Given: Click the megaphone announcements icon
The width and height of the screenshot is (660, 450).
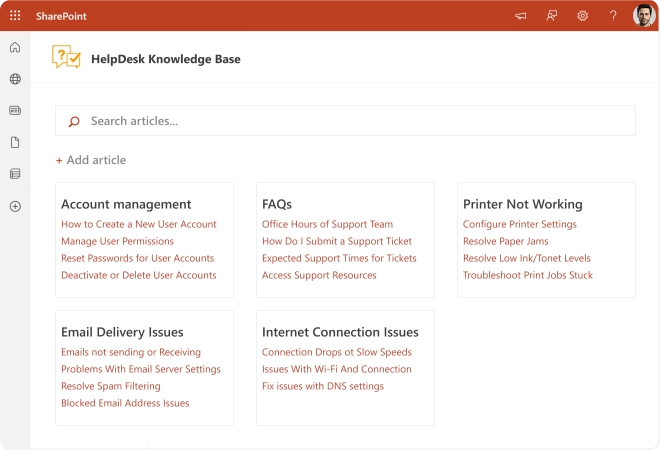Looking at the screenshot, I should 521,16.
